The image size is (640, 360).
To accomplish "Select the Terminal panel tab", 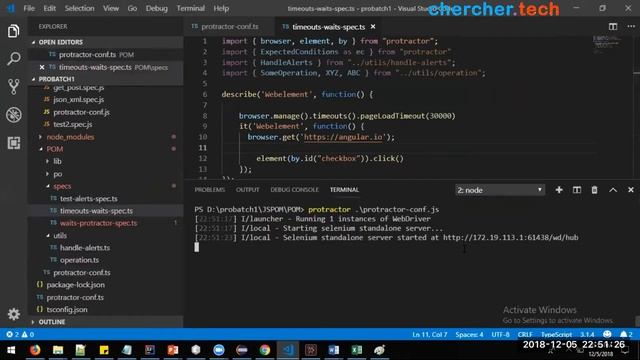I will (x=344, y=190).
